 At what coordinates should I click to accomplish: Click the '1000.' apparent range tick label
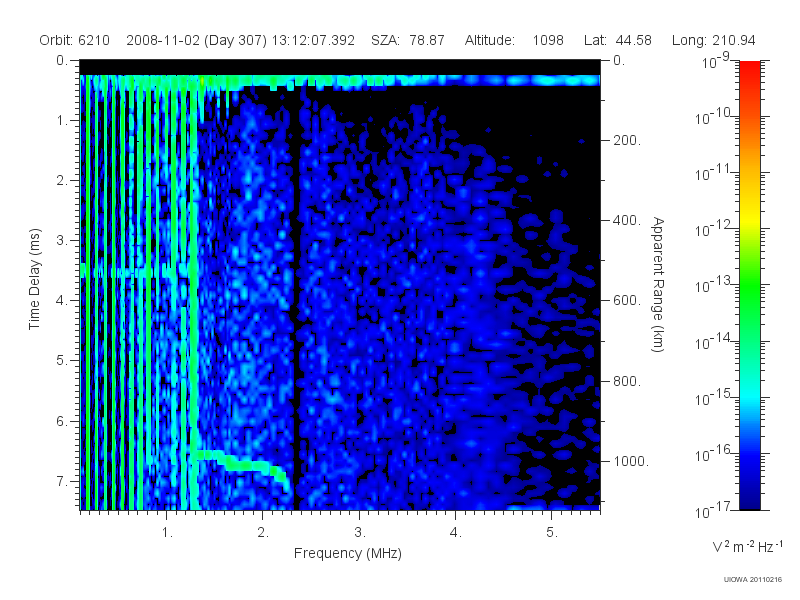pos(631,461)
